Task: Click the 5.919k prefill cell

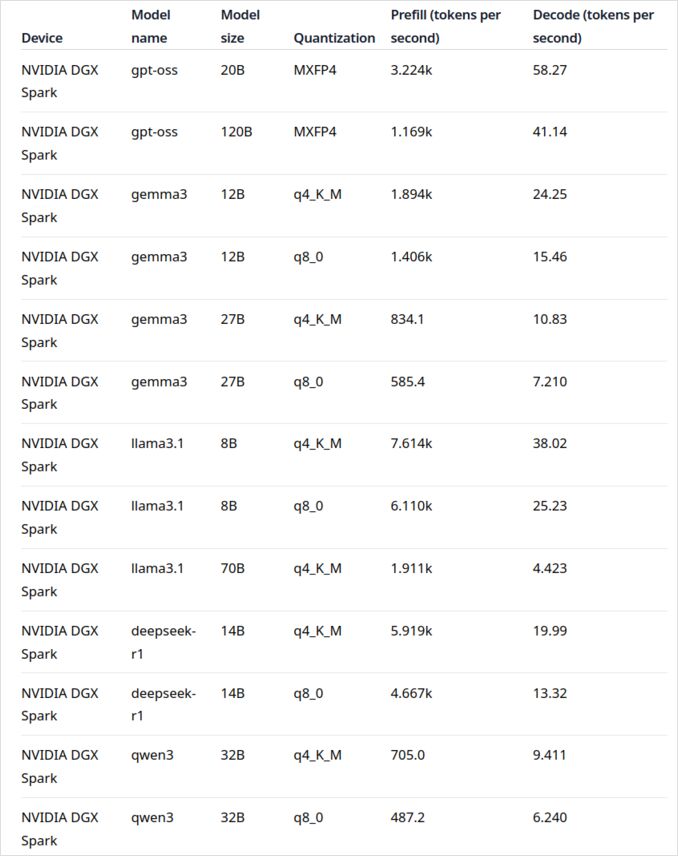Action: click(x=412, y=630)
